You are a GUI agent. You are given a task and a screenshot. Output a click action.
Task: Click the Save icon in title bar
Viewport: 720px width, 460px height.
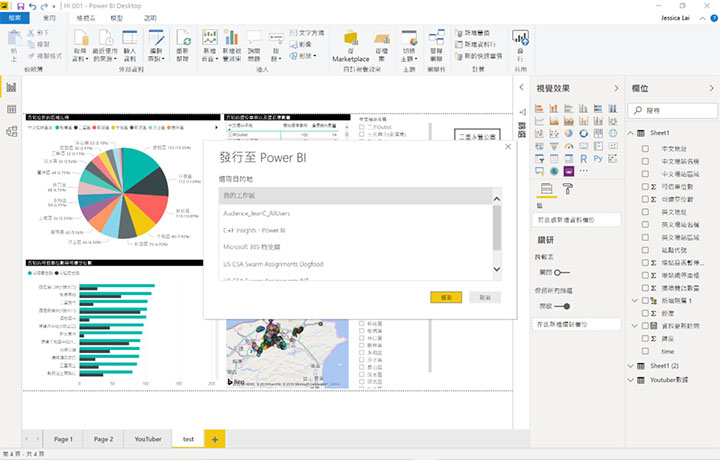click(21, 6)
